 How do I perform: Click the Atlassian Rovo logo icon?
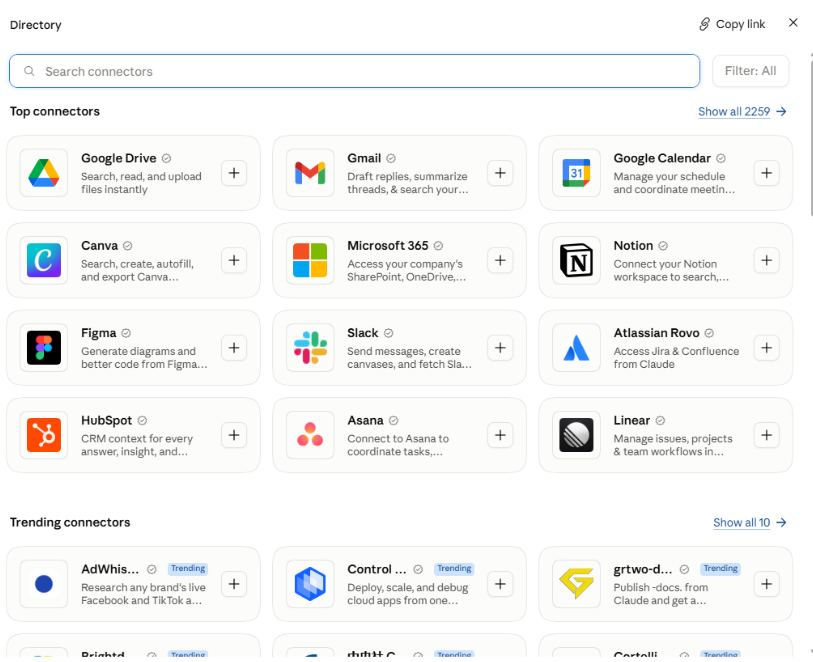tap(576, 348)
